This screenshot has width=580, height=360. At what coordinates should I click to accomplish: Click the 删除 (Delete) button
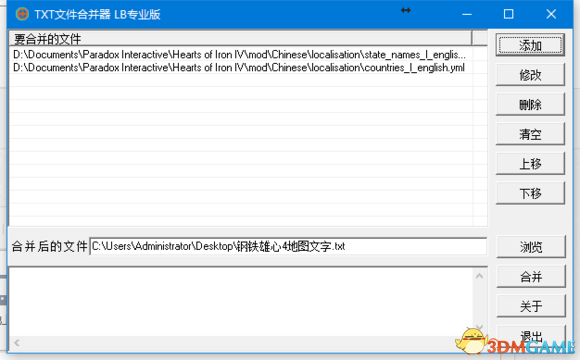530,104
